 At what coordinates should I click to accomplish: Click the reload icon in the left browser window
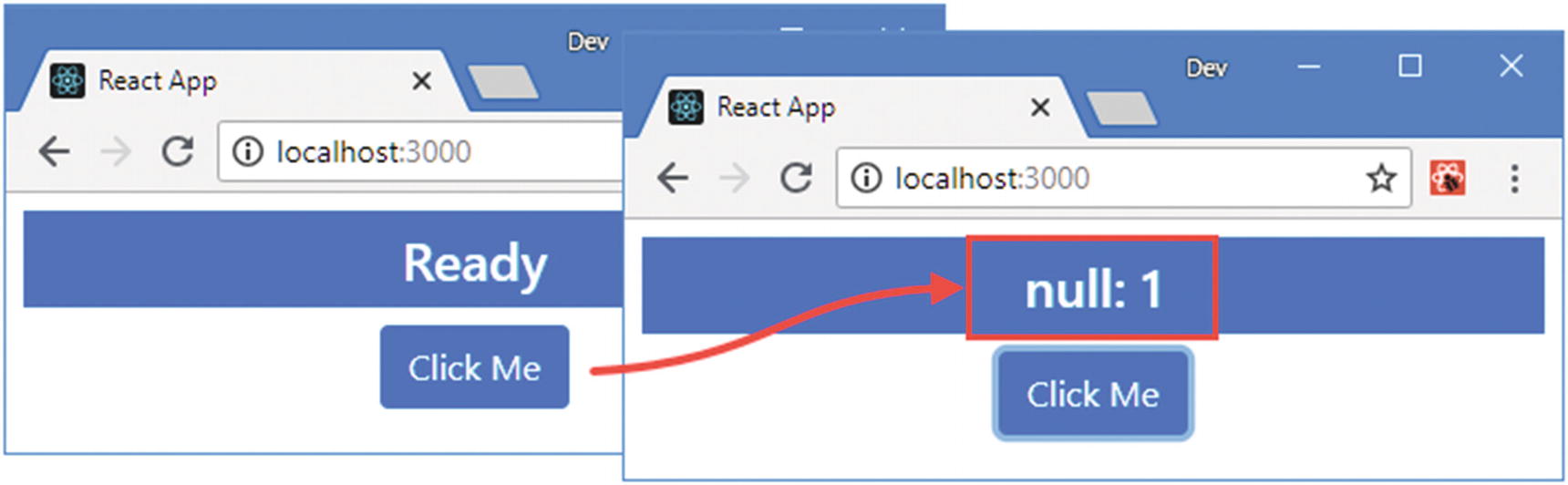click(177, 151)
